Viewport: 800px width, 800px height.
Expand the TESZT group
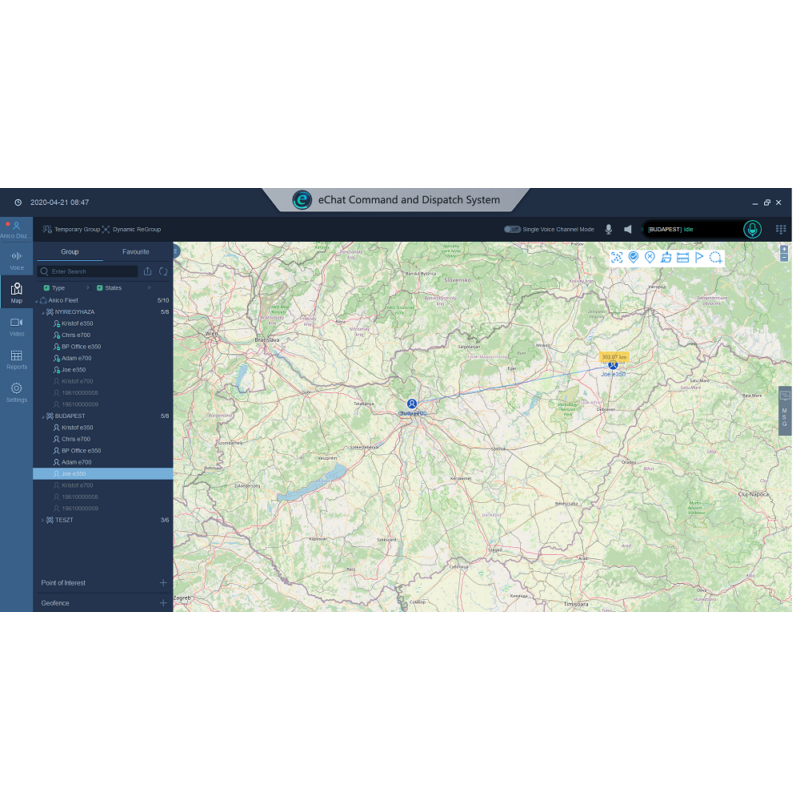42,520
